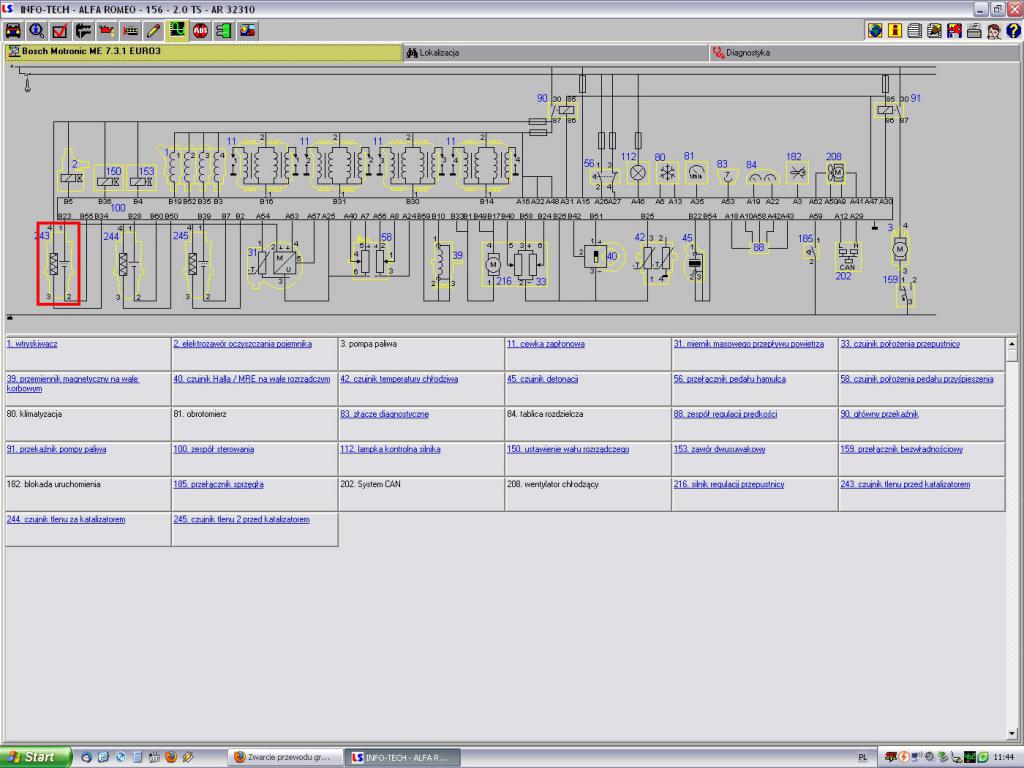Click the red oil can toolbar icon
The image size is (1024, 768).
tap(107, 30)
